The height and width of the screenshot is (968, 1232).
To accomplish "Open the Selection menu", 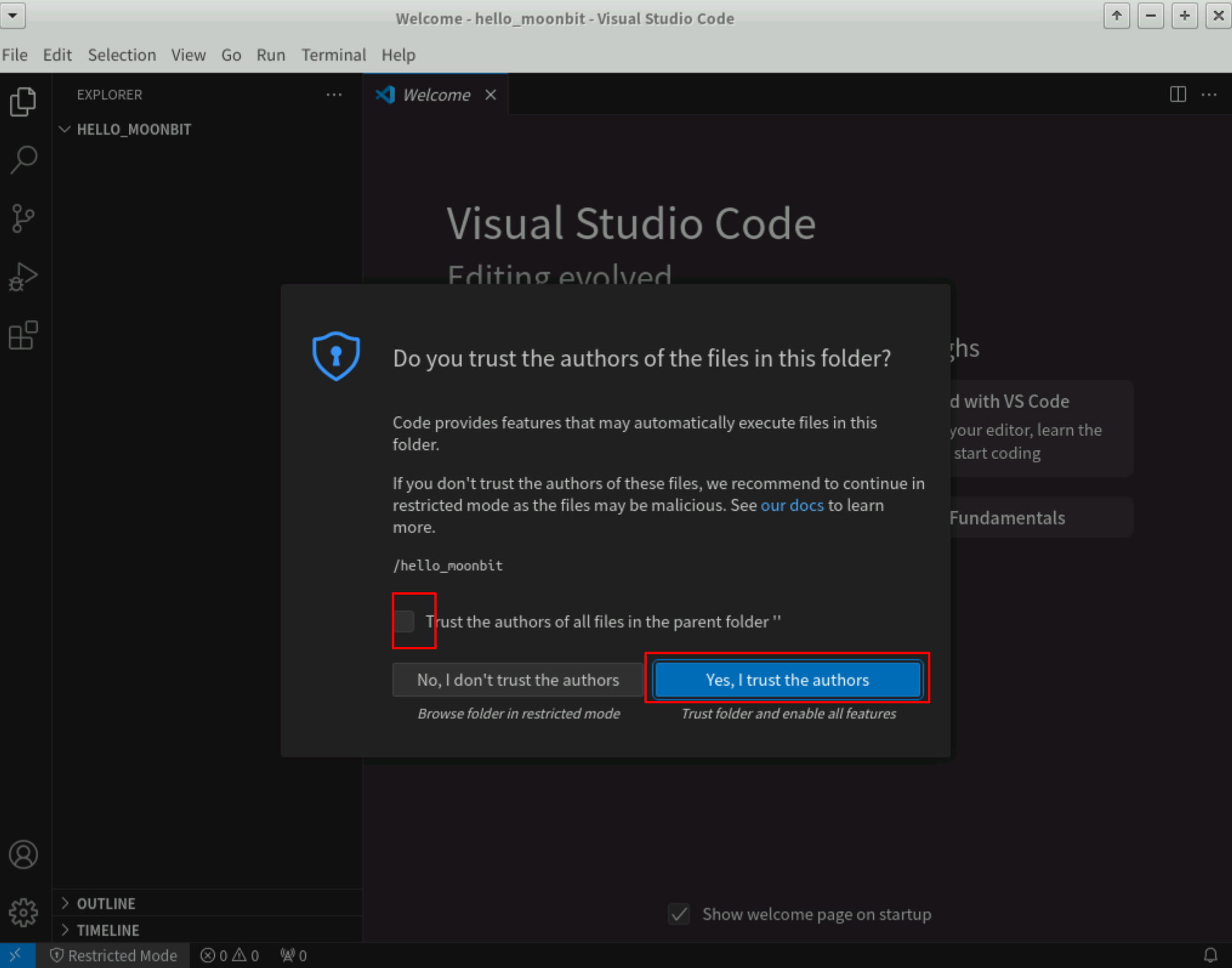I will coord(121,55).
